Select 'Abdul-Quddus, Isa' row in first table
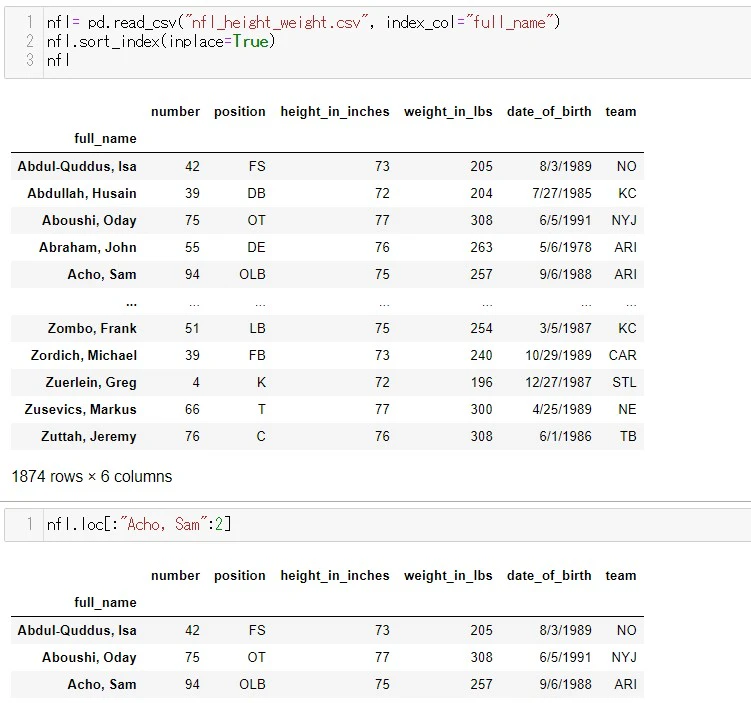This screenshot has height=703, width=751. 327,166
